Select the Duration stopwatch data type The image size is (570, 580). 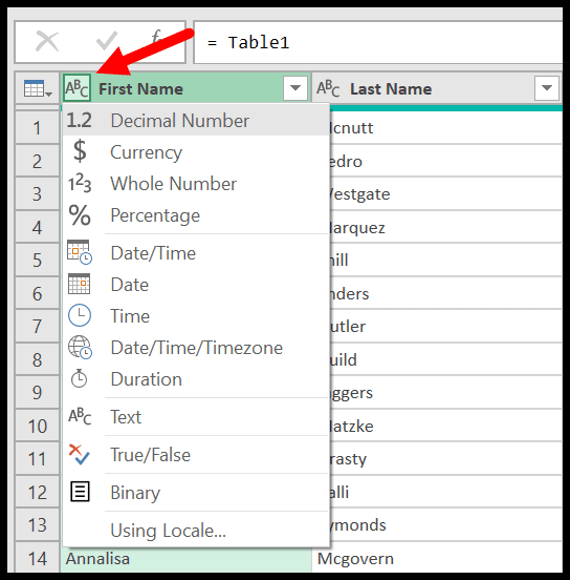pos(196,379)
